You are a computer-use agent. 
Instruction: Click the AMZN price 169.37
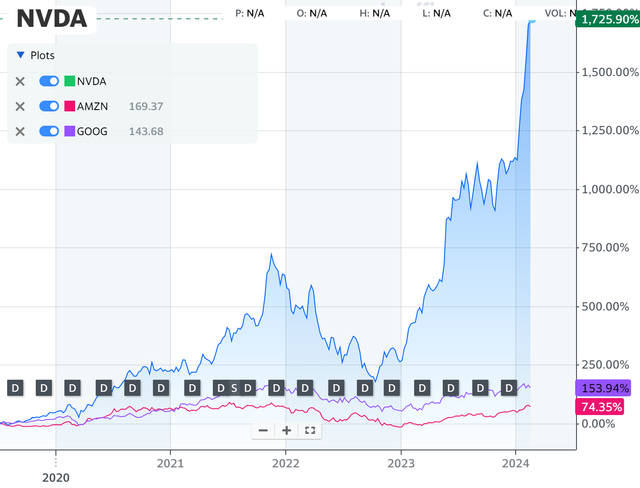146,106
